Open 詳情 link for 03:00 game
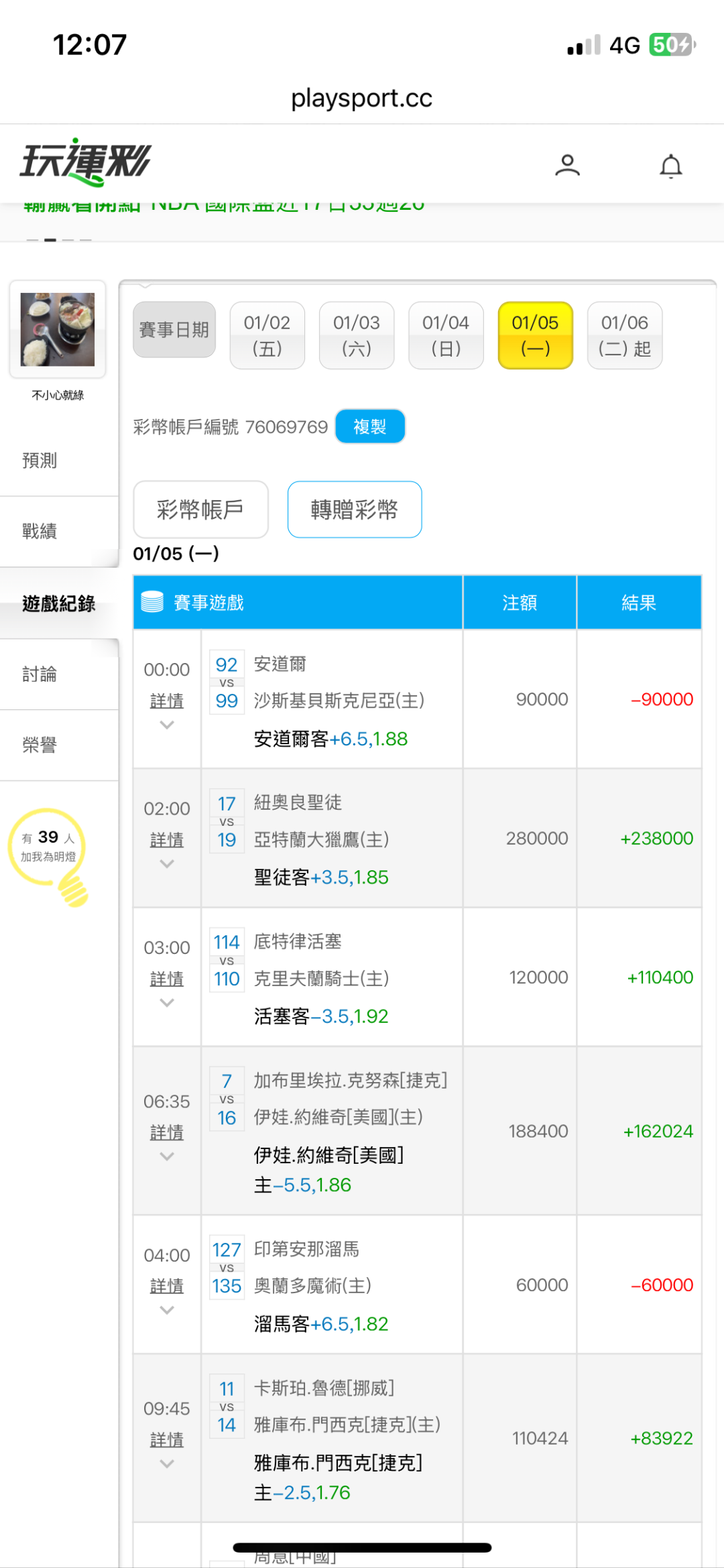 pos(167,979)
